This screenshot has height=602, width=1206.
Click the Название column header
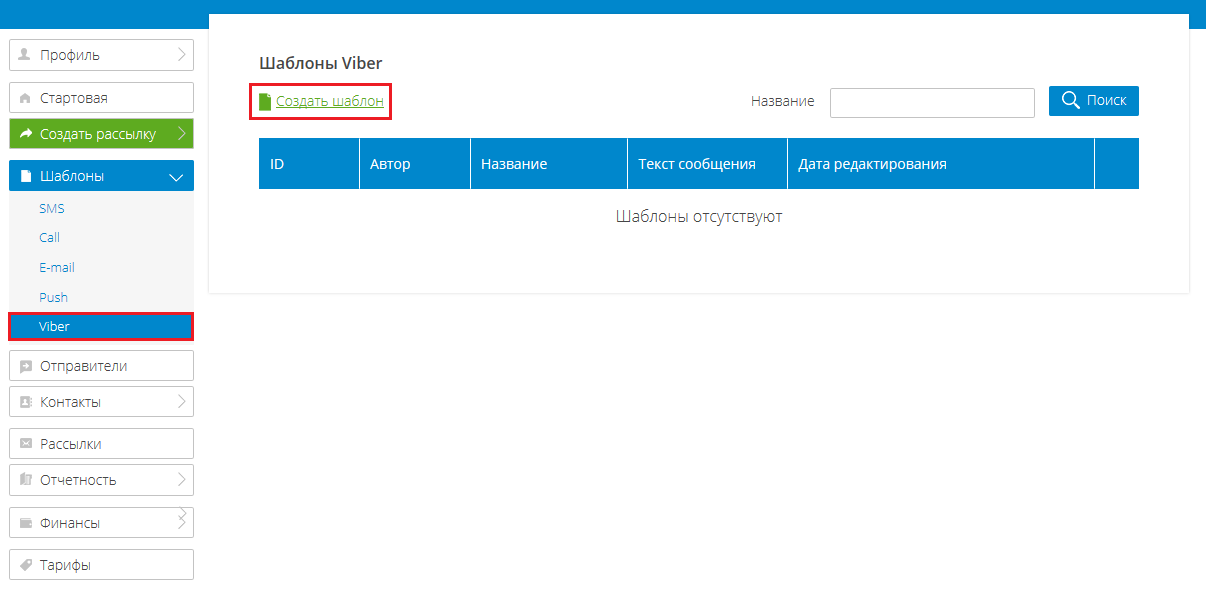coord(549,164)
